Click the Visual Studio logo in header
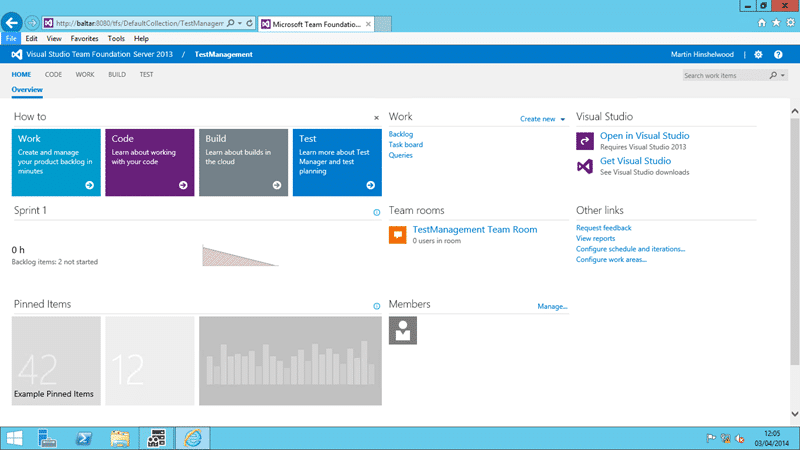 click(x=16, y=54)
